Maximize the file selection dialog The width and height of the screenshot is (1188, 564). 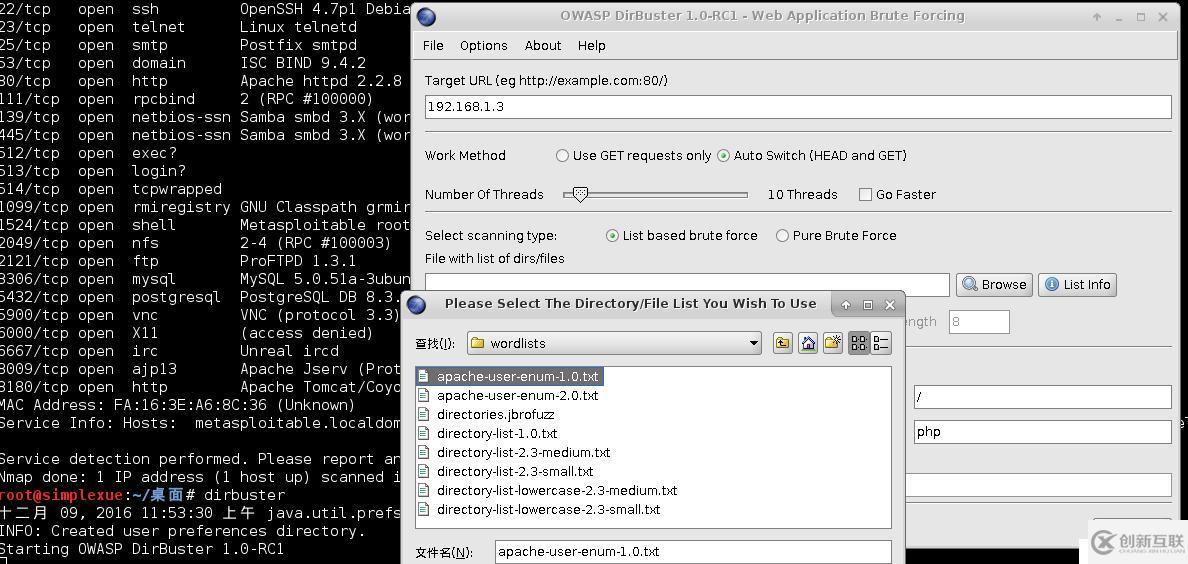868,305
